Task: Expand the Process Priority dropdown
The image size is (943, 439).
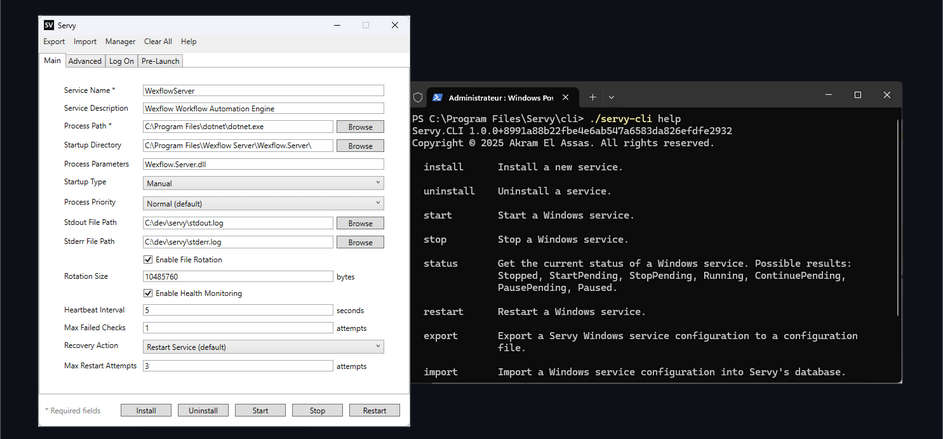Action: [x=263, y=203]
